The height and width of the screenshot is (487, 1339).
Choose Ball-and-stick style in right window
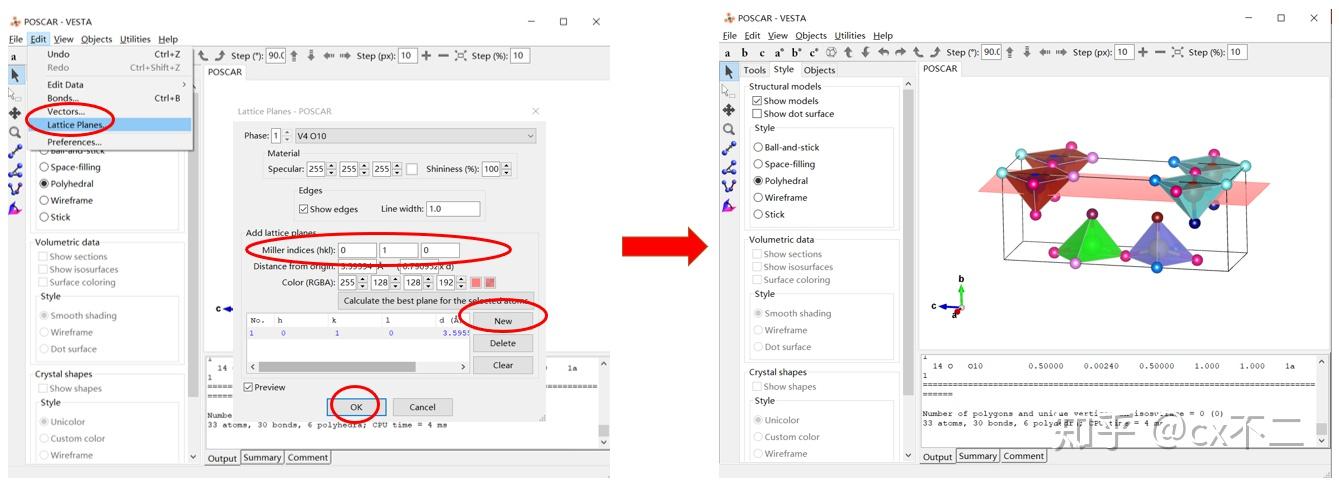758,147
